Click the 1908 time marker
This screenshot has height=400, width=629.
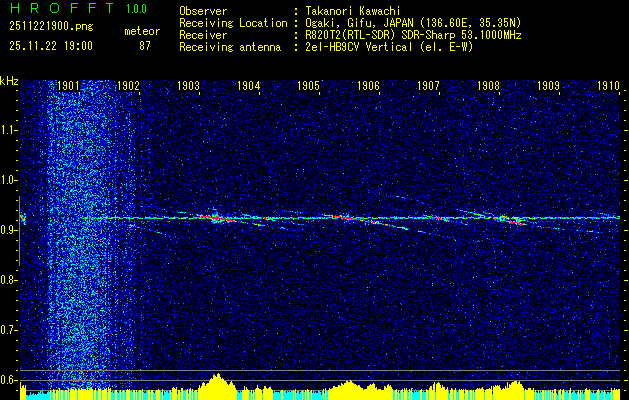pos(488,85)
